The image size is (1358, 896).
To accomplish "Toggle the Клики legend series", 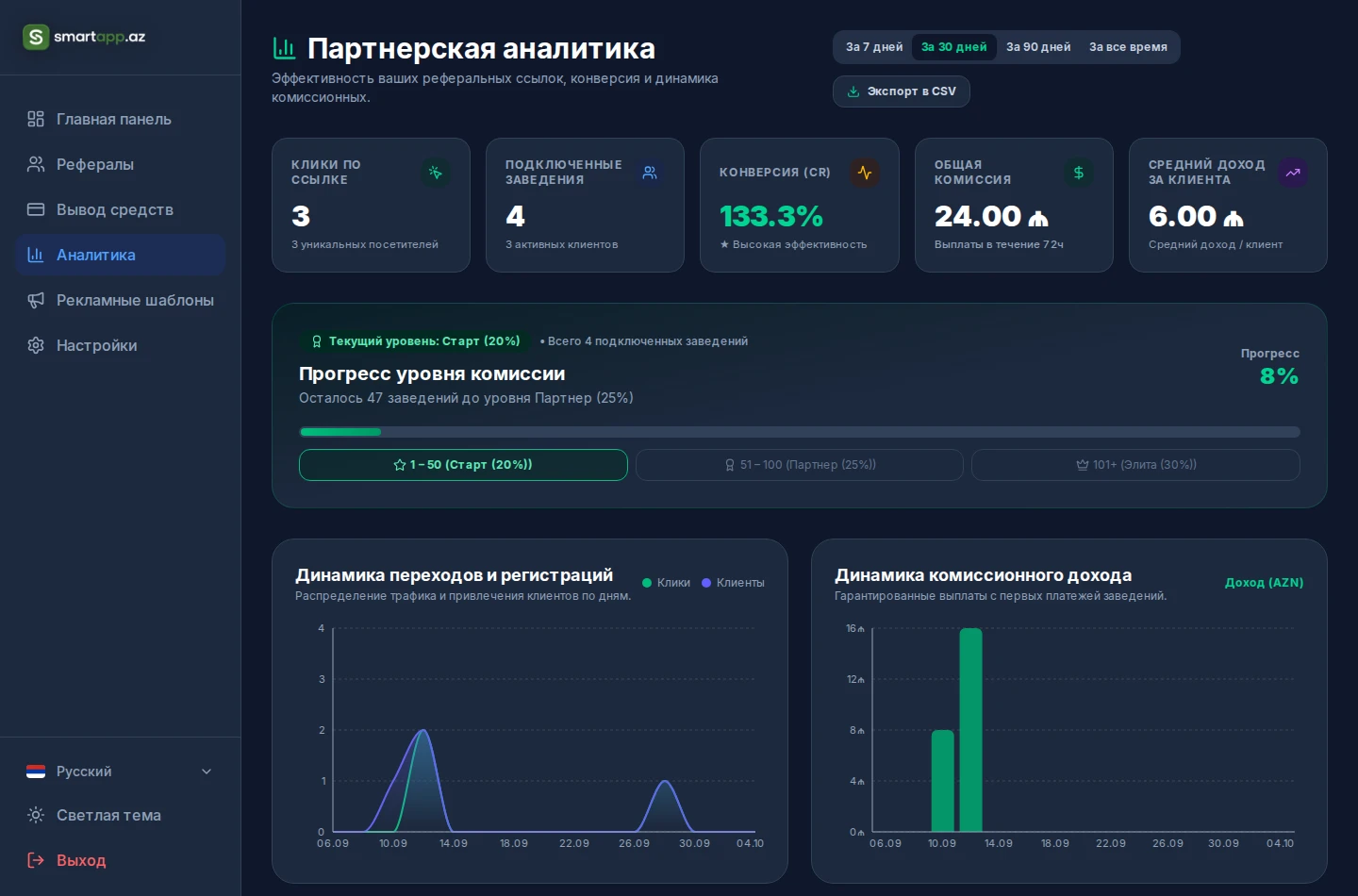I will [666, 583].
